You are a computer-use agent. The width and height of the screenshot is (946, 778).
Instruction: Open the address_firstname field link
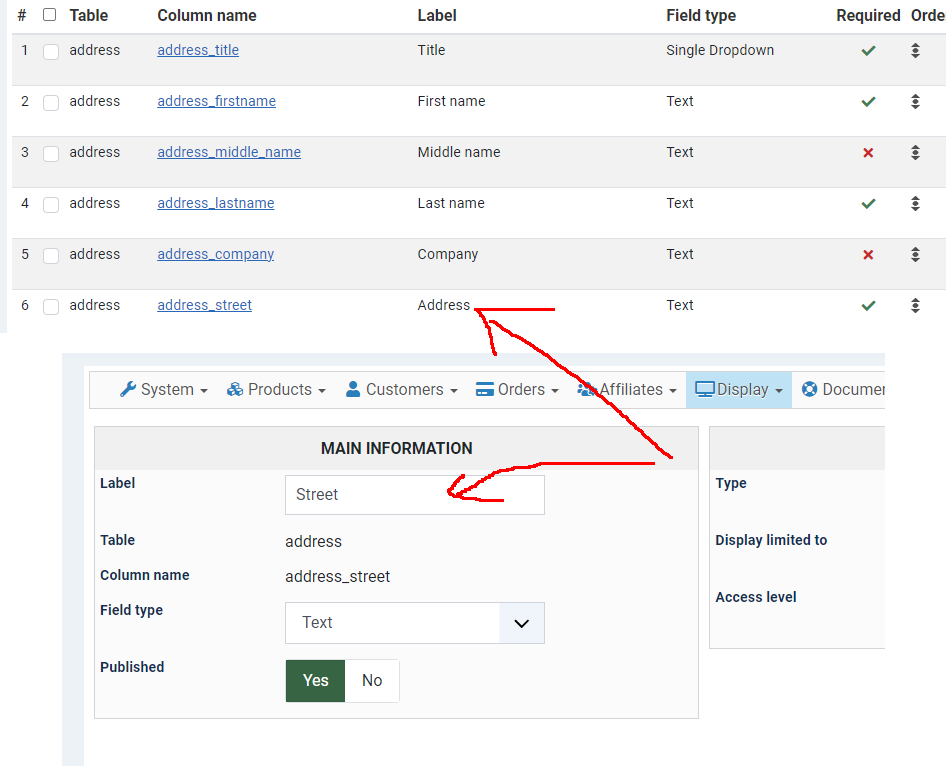217,101
